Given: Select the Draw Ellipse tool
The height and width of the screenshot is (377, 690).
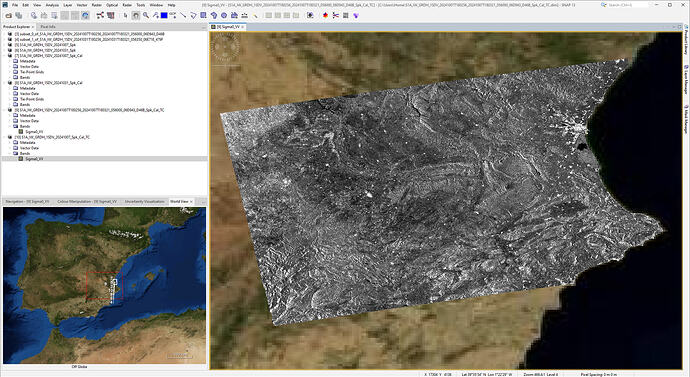Looking at the screenshot, I should pyautogui.click(x=224, y=15).
